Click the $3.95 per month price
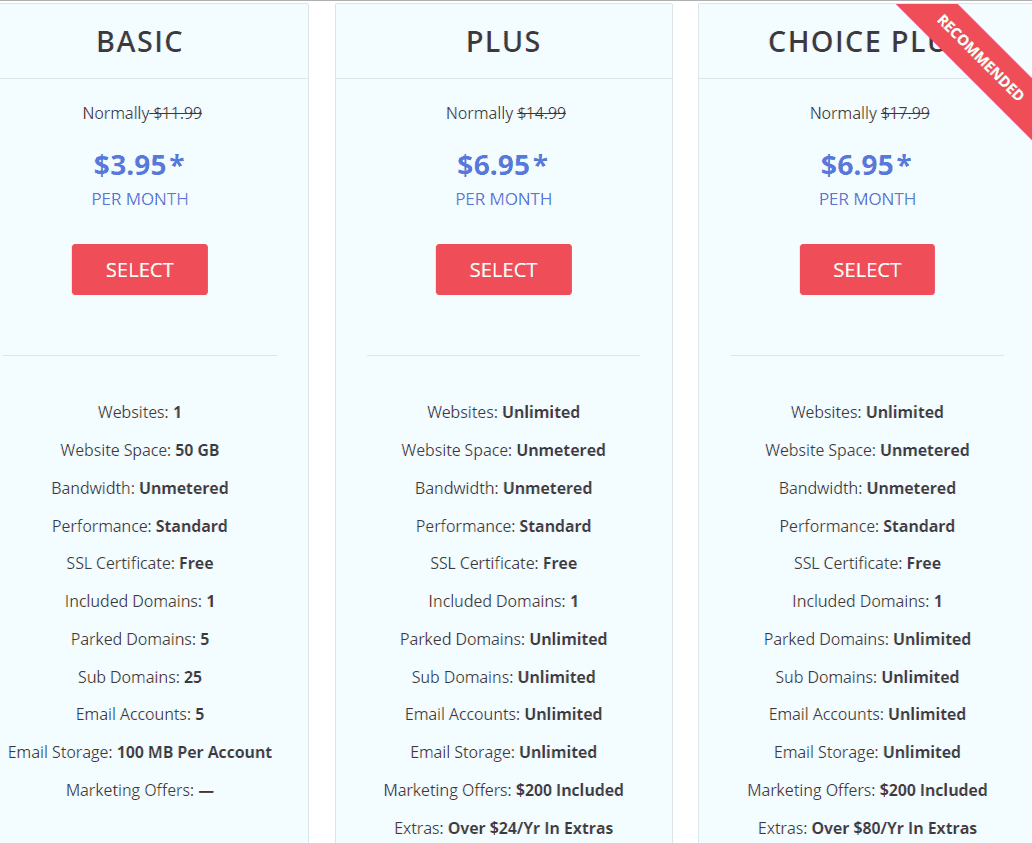This screenshot has height=843, width=1032. click(x=139, y=165)
